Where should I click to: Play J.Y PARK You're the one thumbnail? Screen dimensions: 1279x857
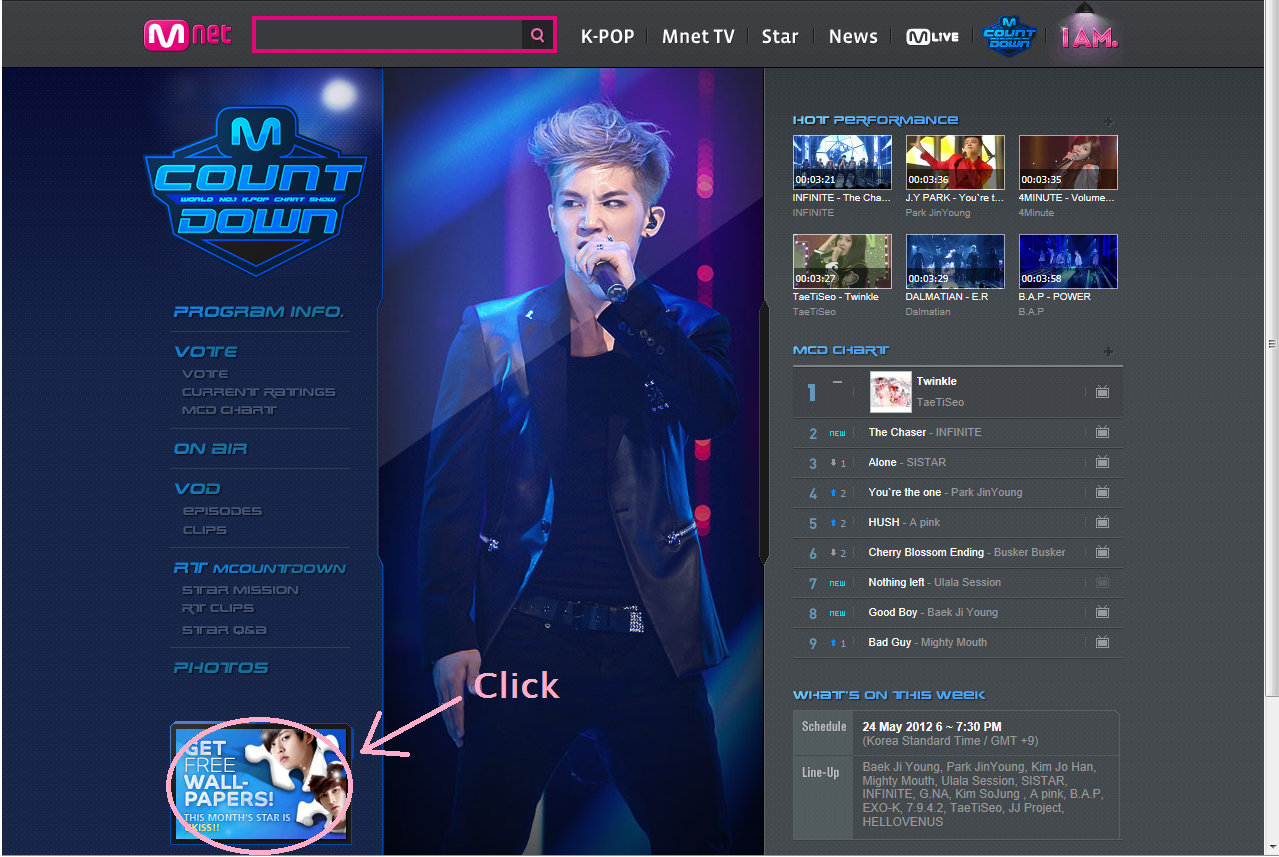coord(955,162)
